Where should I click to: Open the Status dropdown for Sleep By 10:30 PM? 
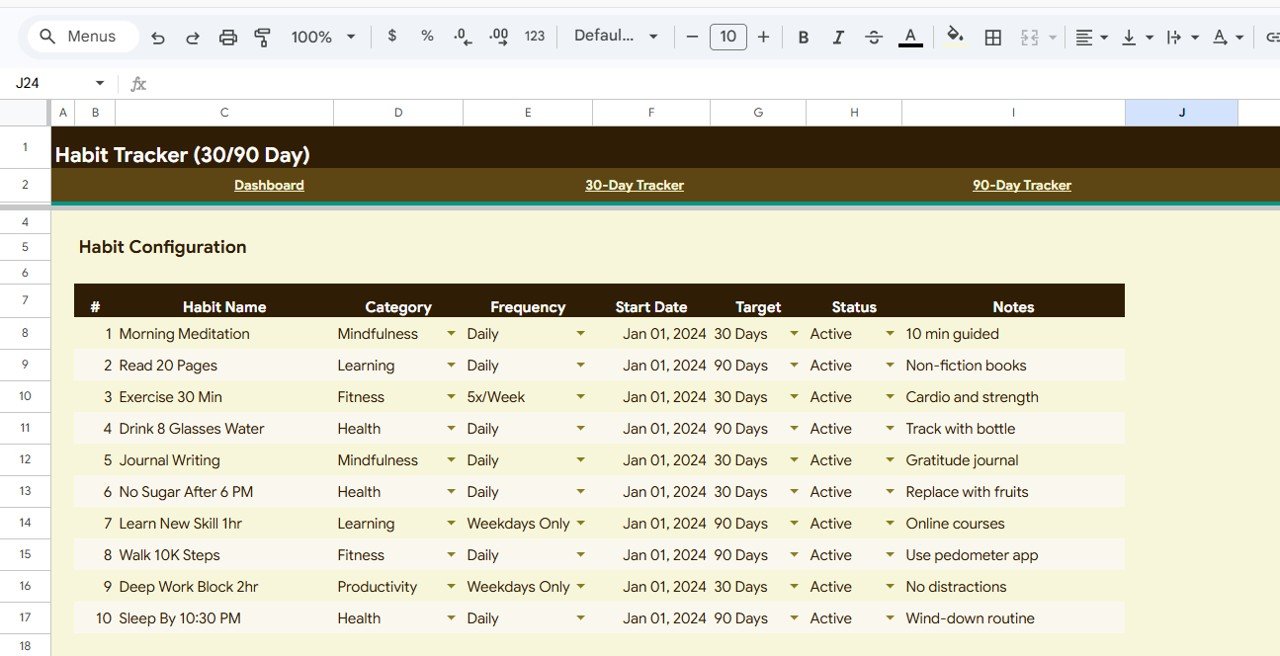pyautogui.click(x=890, y=618)
